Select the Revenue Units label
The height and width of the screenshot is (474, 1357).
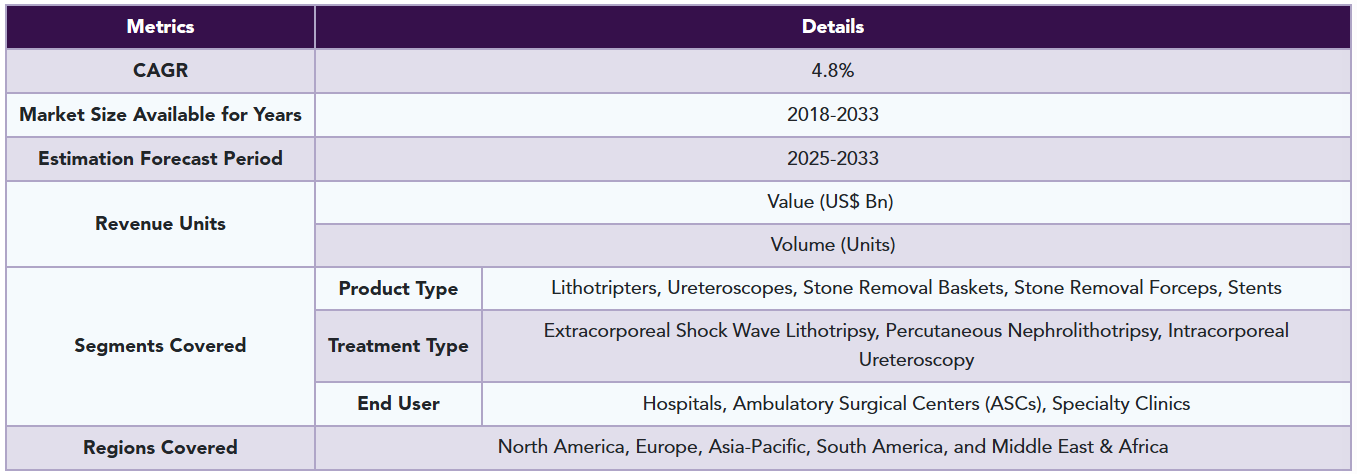coord(160,224)
